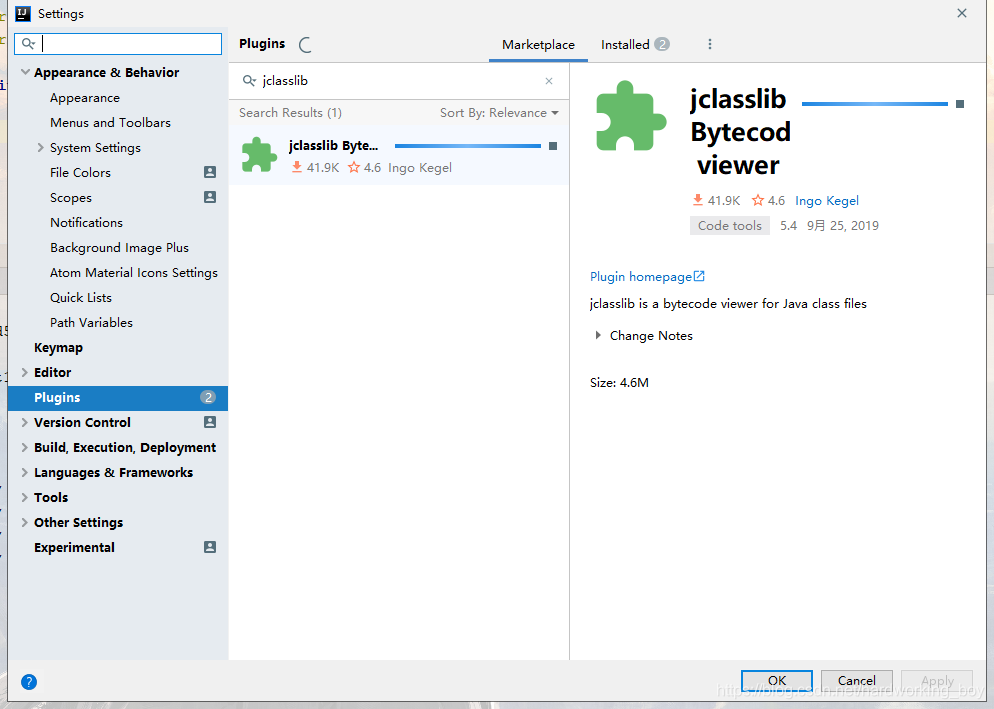Viewport: 994px width, 709px height.
Task: Click the Scopes project-level icon
Action: [210, 197]
